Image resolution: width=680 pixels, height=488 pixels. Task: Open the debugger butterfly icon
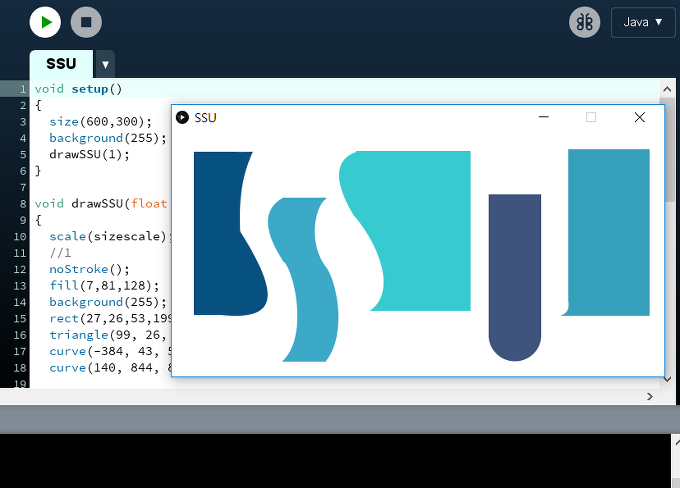click(585, 22)
